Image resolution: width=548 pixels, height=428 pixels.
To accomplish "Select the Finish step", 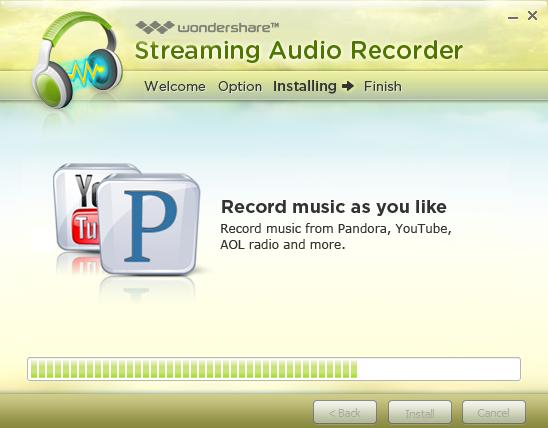I will tap(383, 86).
